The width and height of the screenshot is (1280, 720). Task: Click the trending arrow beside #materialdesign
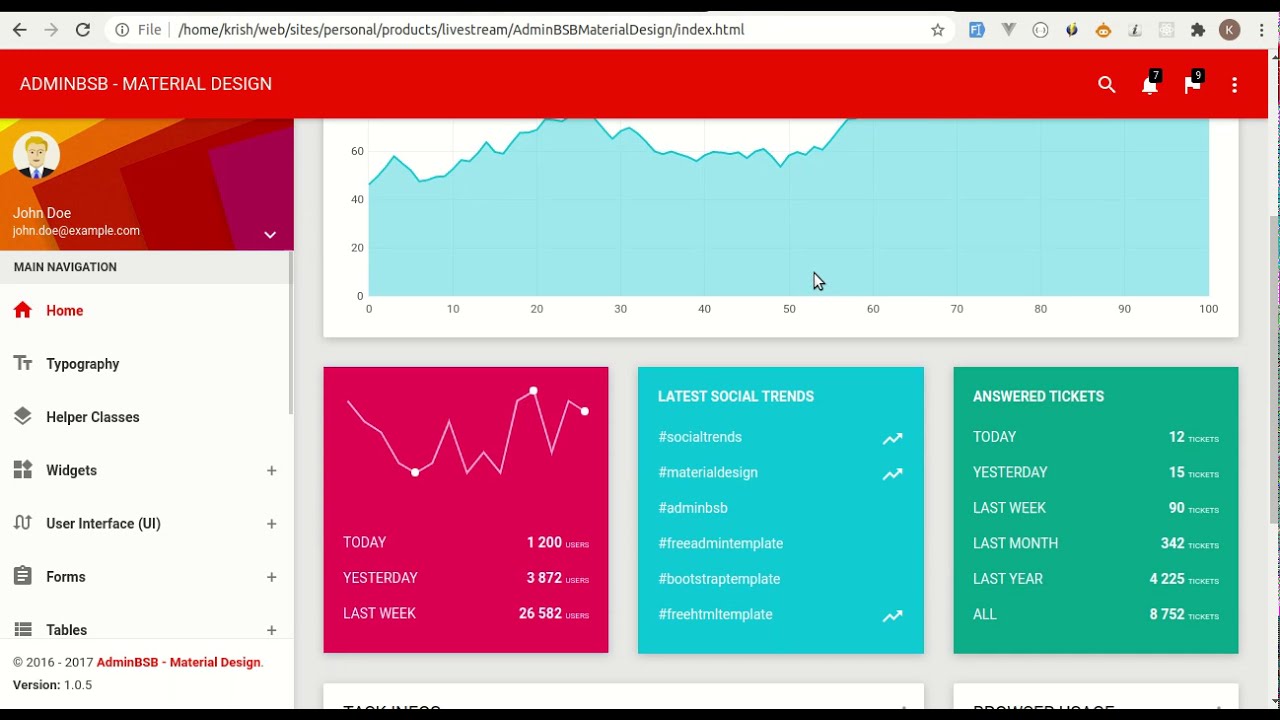[892, 474]
